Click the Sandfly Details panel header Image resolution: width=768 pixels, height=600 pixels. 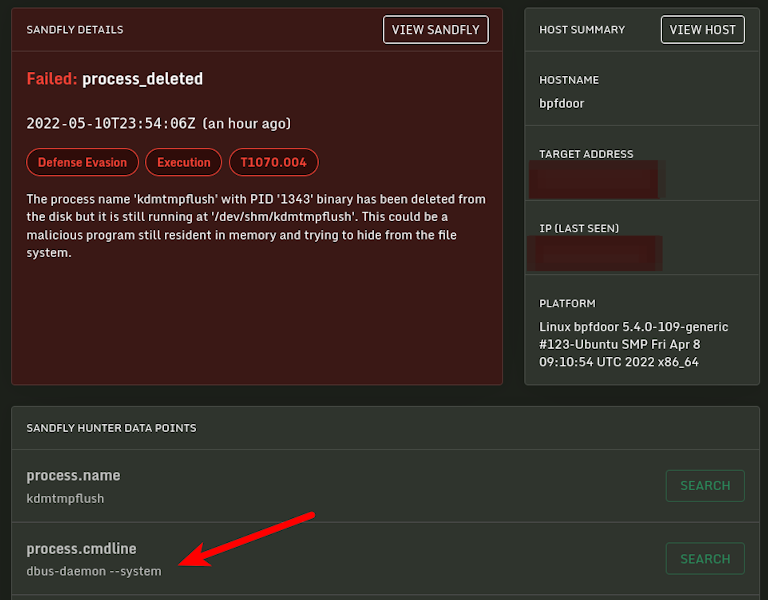point(75,30)
